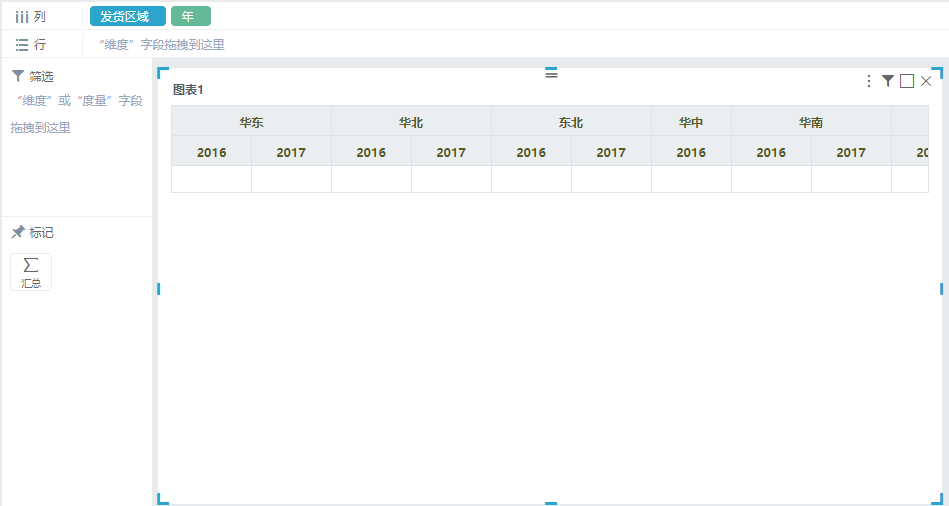The width and height of the screenshot is (949, 506).
Task: Click the 行 rows shelf icon
Action: pyautogui.click(x=22, y=45)
